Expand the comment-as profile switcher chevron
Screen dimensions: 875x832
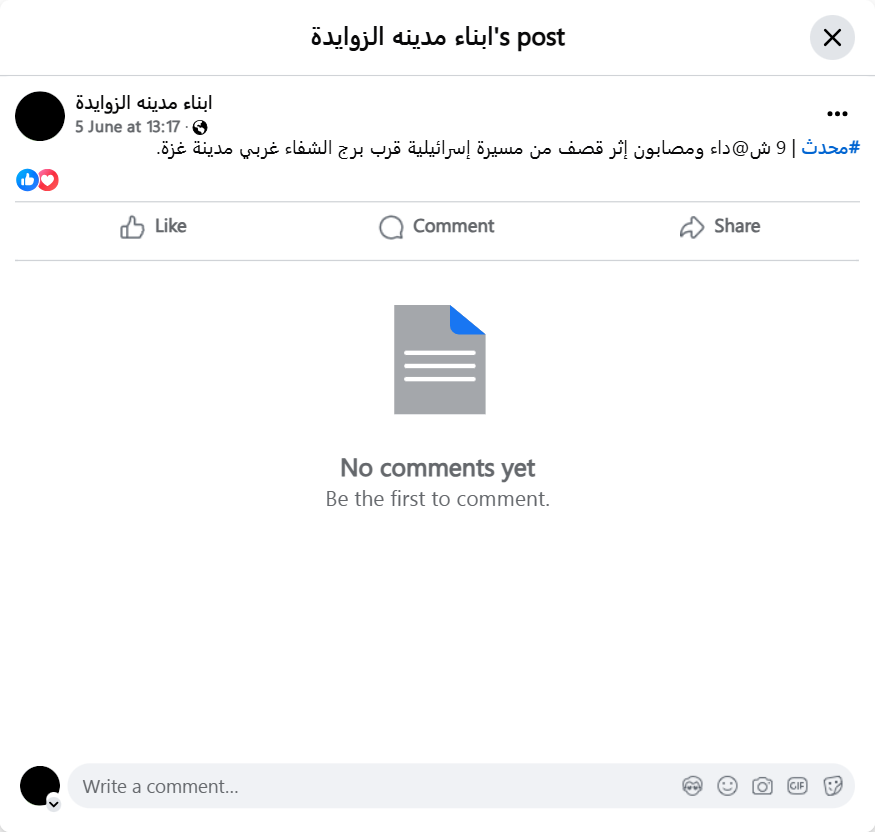54,804
